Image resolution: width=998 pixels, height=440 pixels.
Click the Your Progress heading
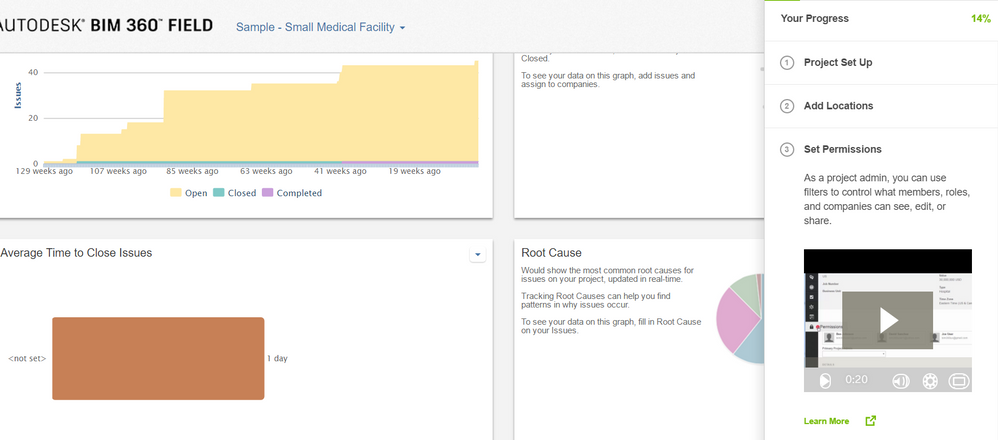(815, 18)
